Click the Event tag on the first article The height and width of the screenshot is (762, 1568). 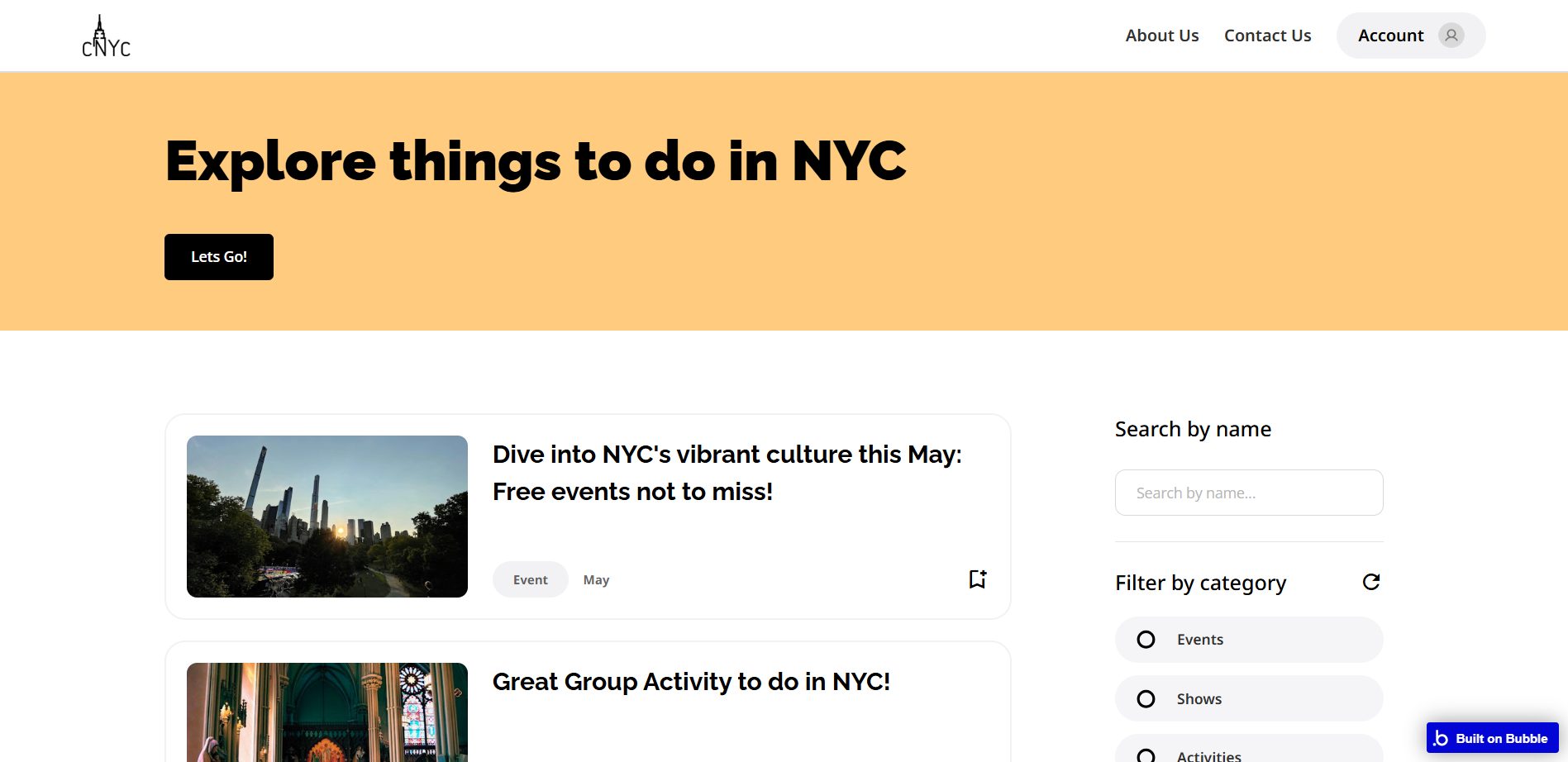click(x=530, y=579)
